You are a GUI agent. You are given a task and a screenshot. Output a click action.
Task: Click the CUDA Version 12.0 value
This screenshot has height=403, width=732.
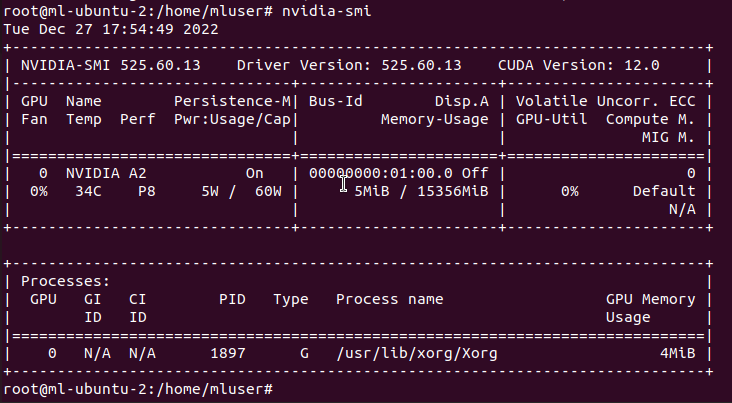coord(578,65)
